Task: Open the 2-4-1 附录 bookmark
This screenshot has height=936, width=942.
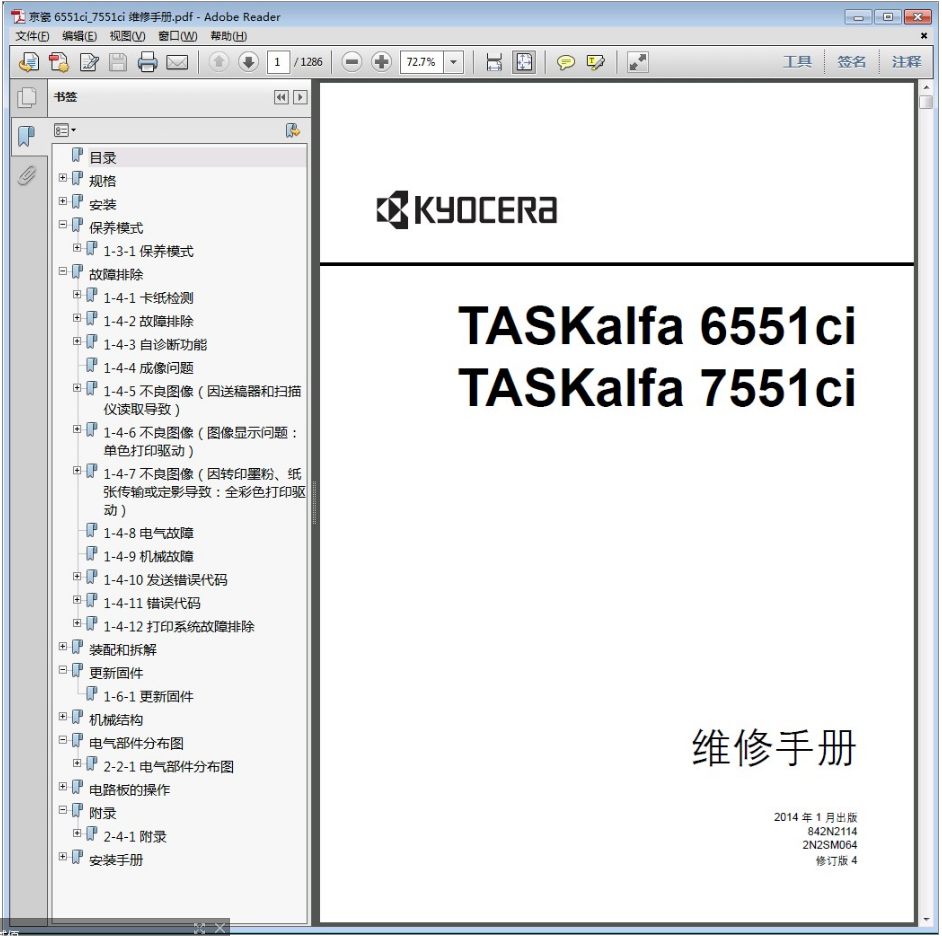Action: click(135, 836)
